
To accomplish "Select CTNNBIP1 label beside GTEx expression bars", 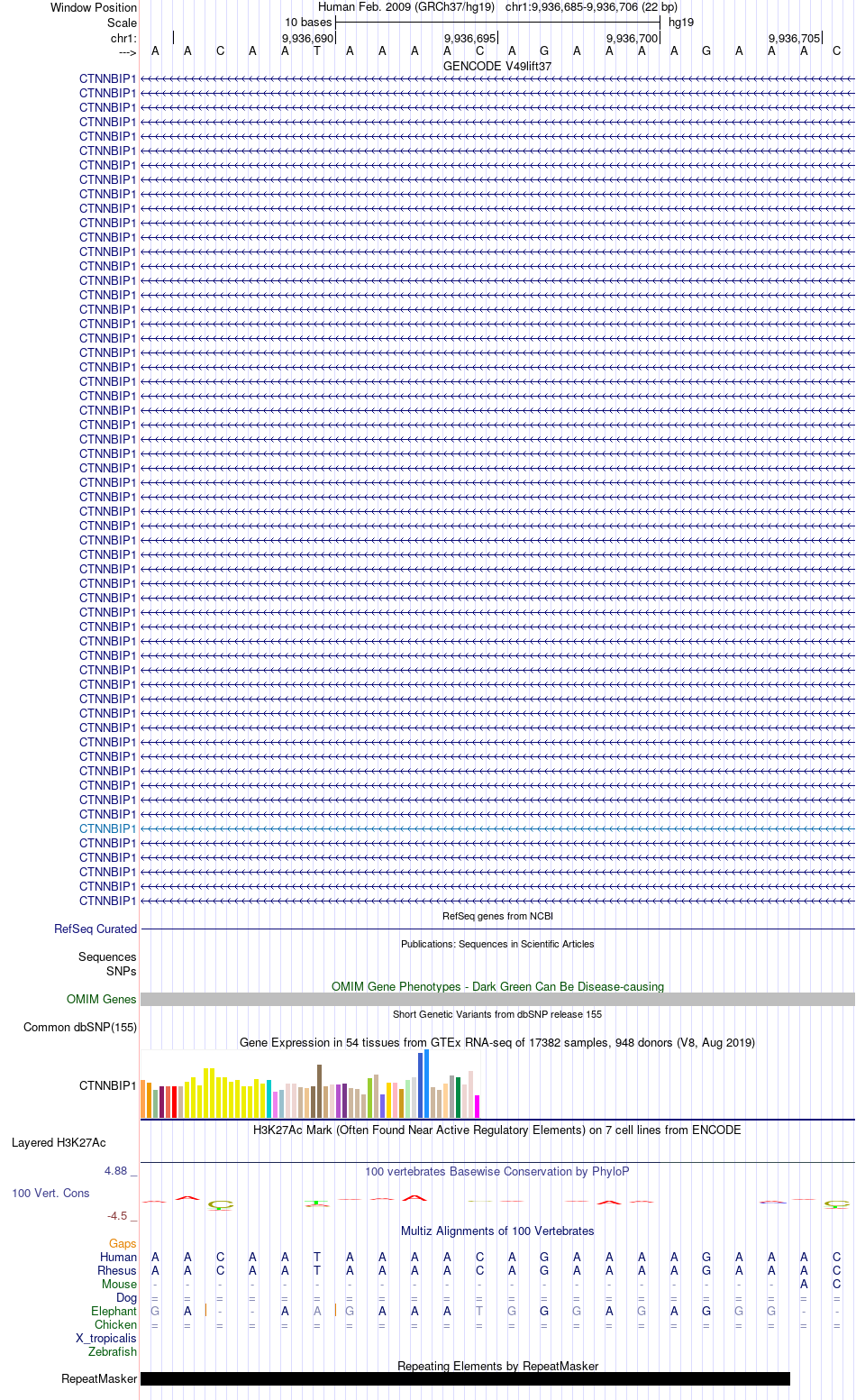I will pyautogui.click(x=107, y=1085).
